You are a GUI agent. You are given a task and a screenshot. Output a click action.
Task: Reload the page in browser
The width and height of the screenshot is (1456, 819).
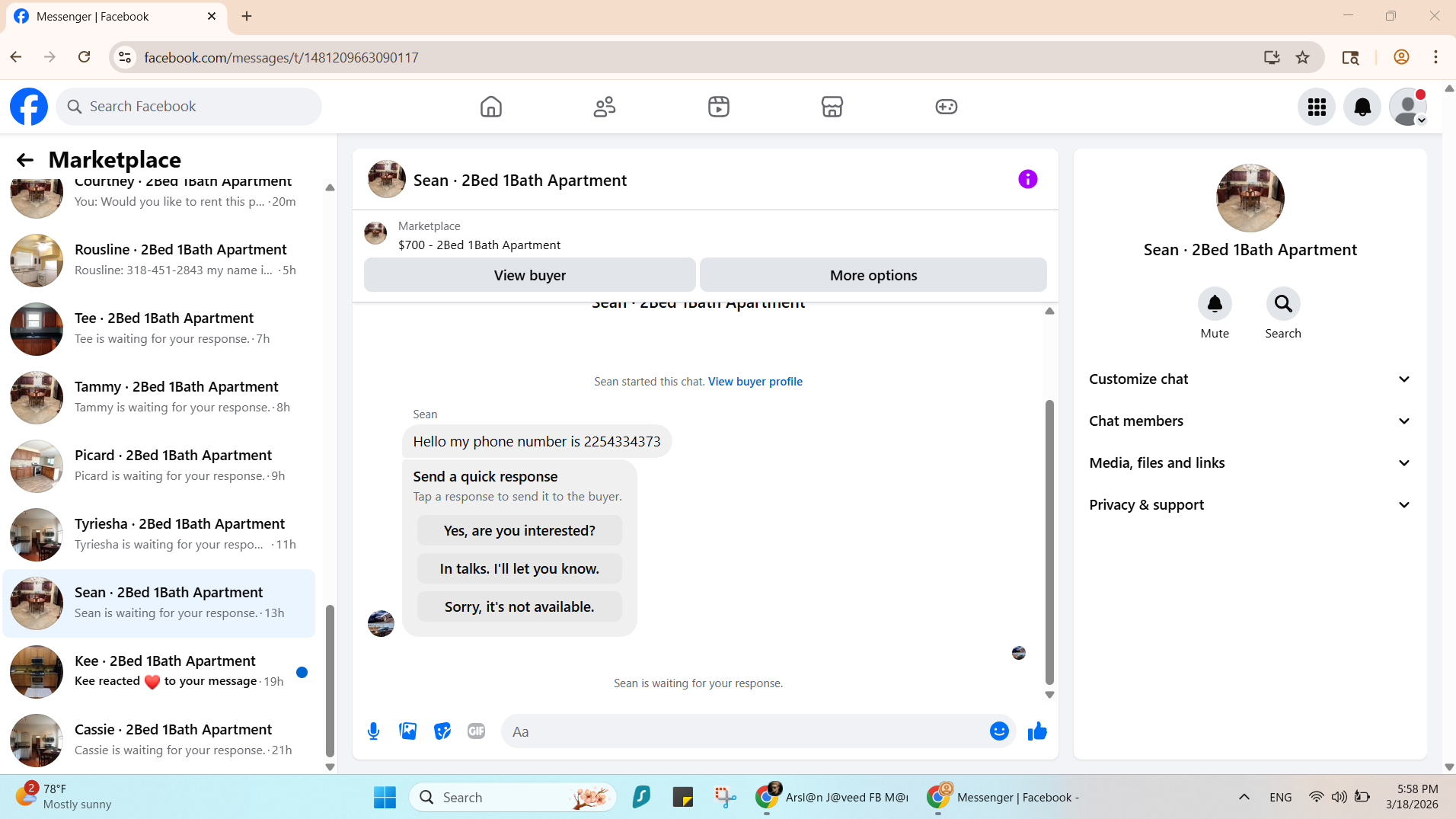click(x=84, y=57)
